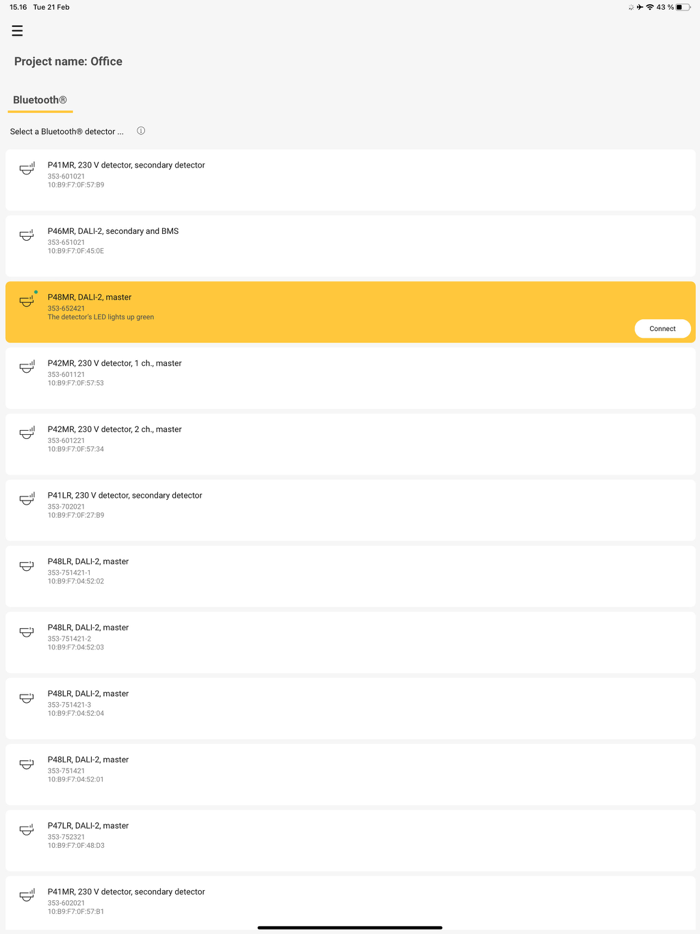Tap the Wi-Fi icon in status bar
Image resolution: width=700 pixels, height=934 pixels.
pyautogui.click(x=649, y=7)
